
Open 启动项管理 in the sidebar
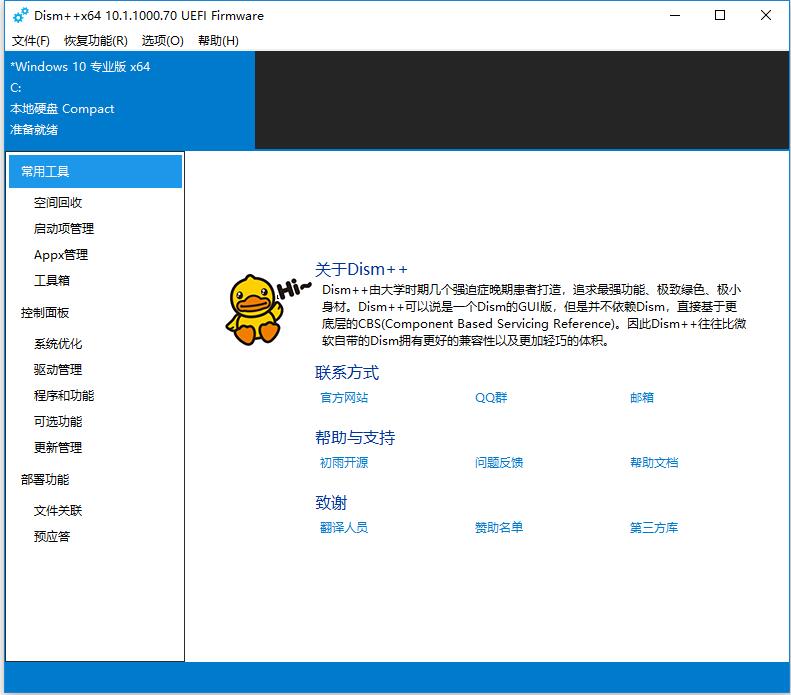[x=64, y=229]
